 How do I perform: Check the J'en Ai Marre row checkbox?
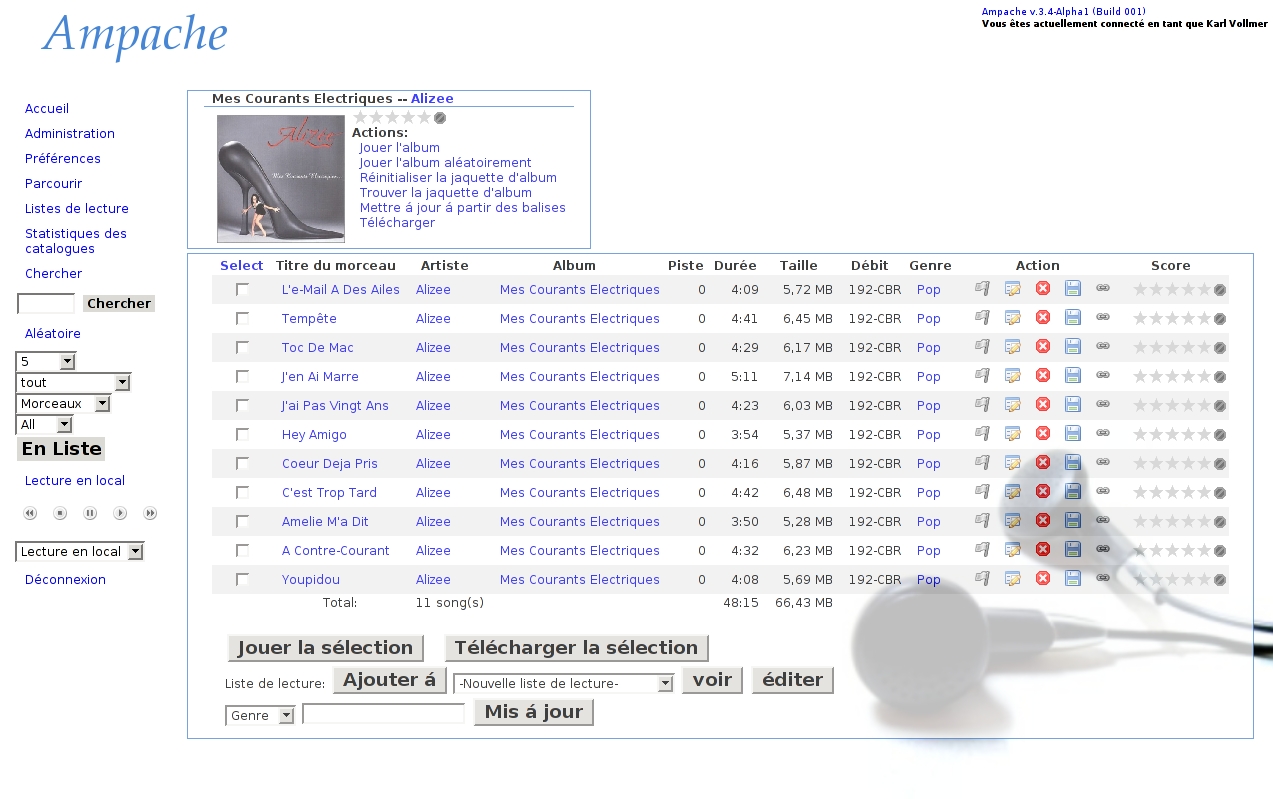(242, 376)
